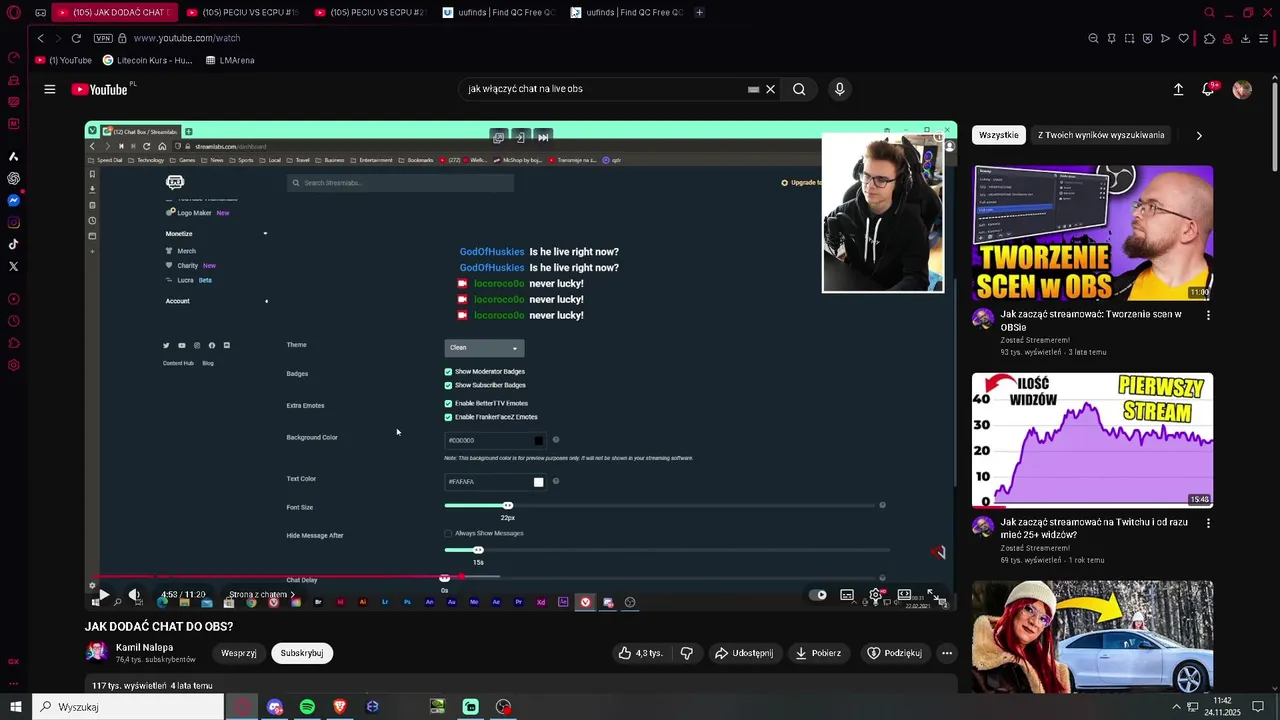Open options for 'Tworzenie scen w OBSie' video
Screen dimensions: 1280x720
(x=1208, y=315)
